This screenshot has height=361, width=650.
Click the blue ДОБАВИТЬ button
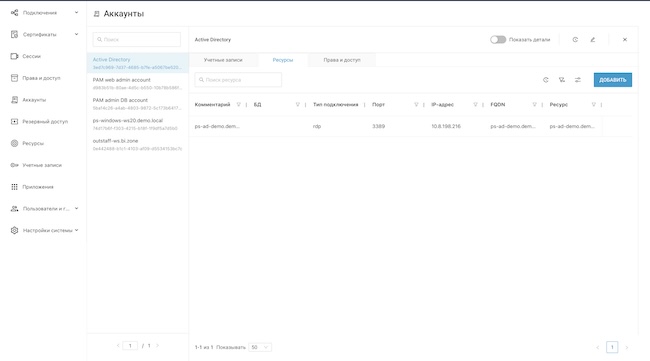tap(613, 80)
